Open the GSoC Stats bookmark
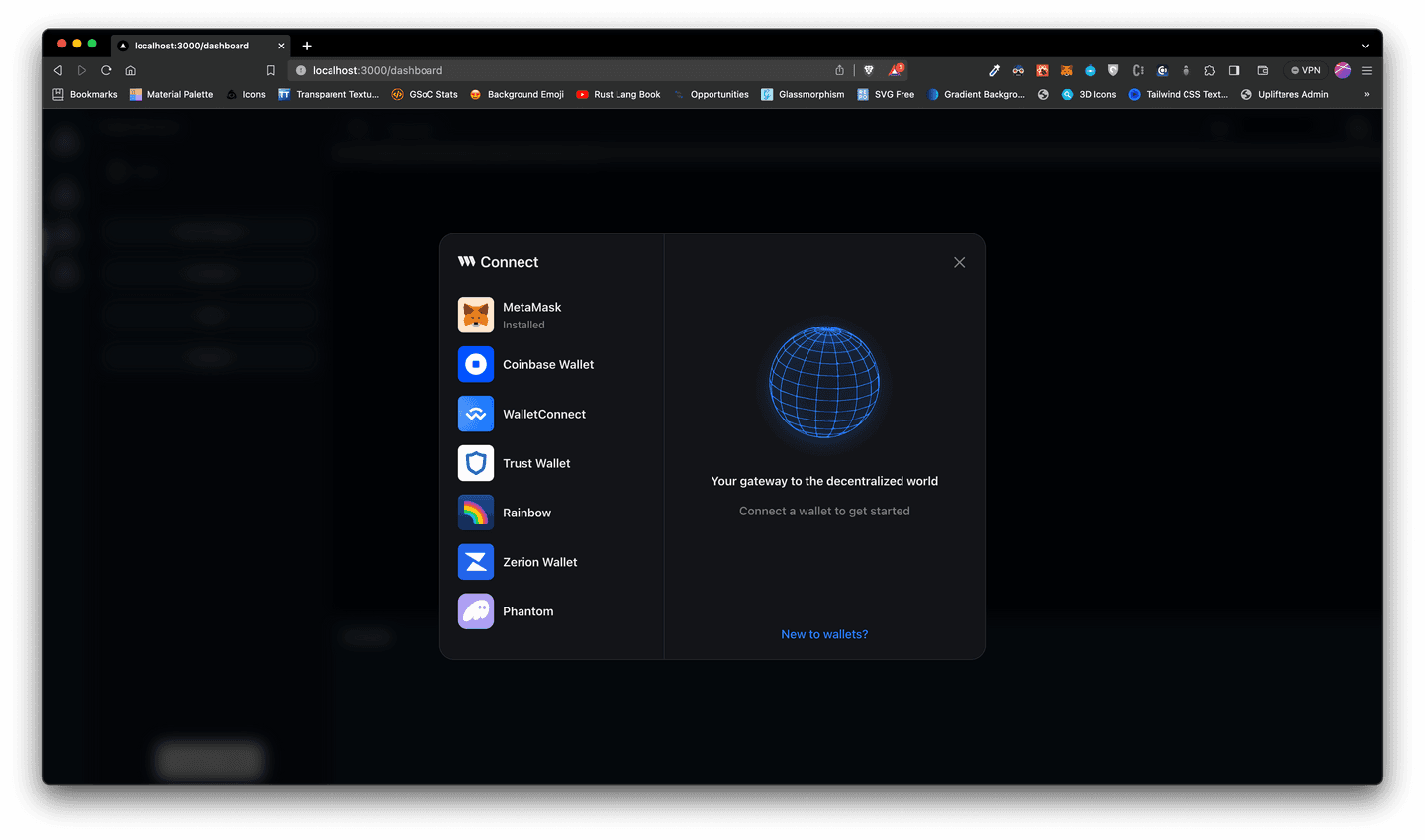This screenshot has width=1425, height=840. (x=425, y=94)
